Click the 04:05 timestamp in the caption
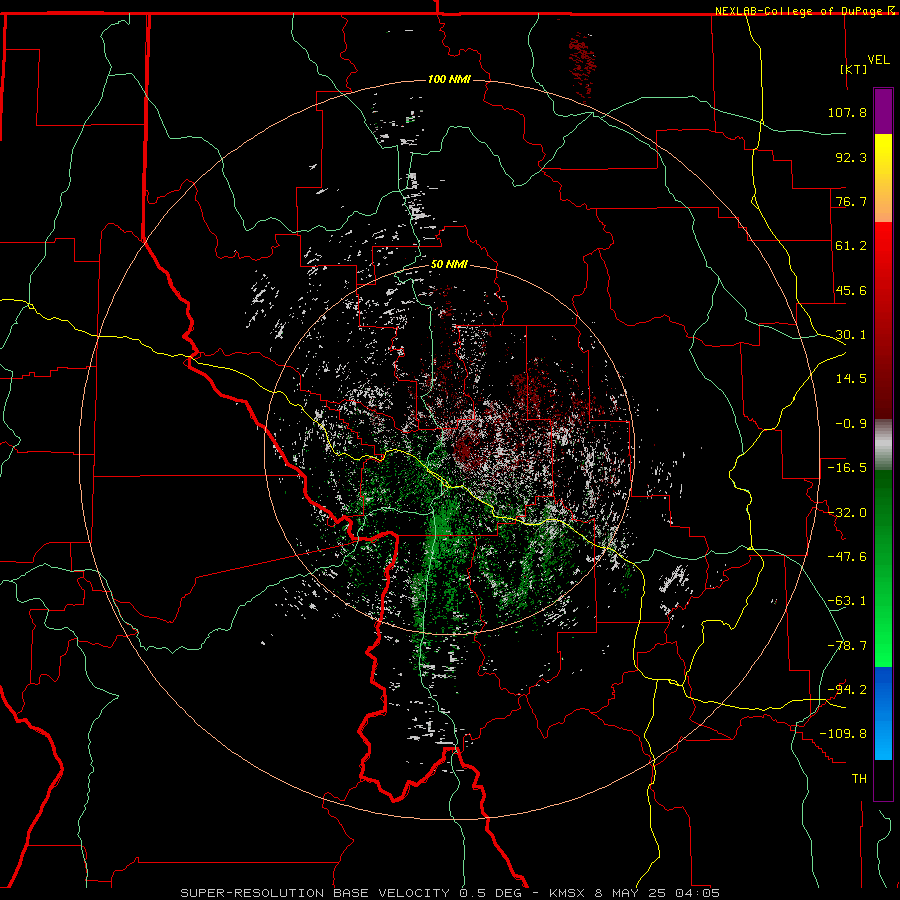Image resolution: width=900 pixels, height=900 pixels. click(697, 893)
